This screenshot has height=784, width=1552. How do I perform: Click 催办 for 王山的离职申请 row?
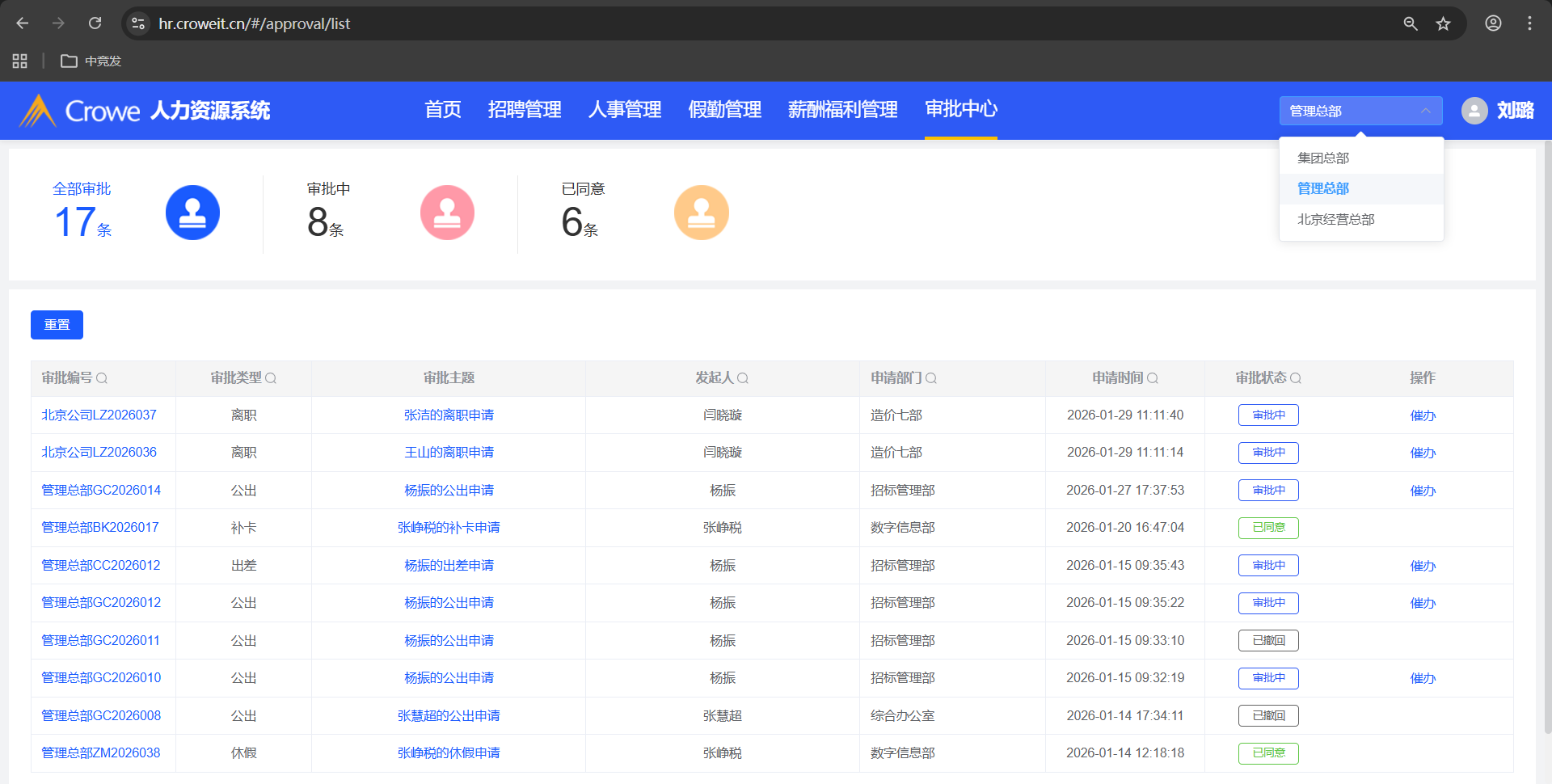pos(1423,453)
